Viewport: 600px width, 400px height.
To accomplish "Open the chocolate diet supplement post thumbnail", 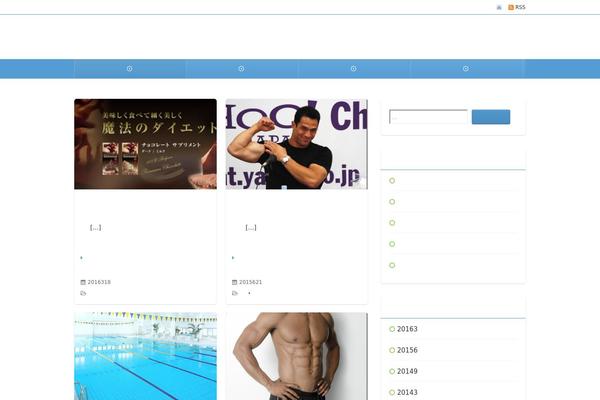I will click(x=145, y=144).
